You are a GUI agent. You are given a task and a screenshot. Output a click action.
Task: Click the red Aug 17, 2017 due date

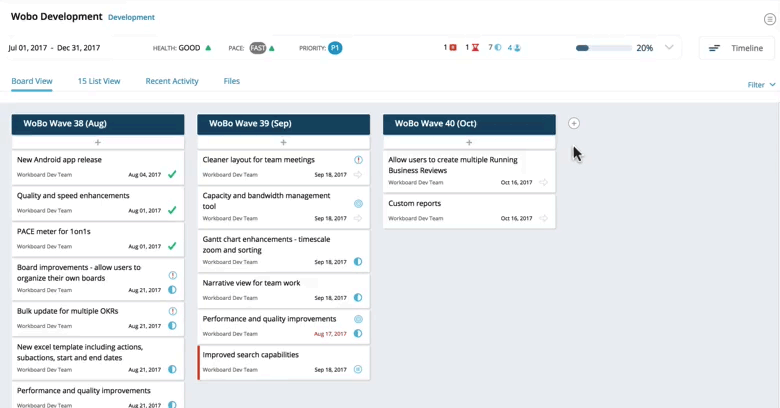coord(330,334)
